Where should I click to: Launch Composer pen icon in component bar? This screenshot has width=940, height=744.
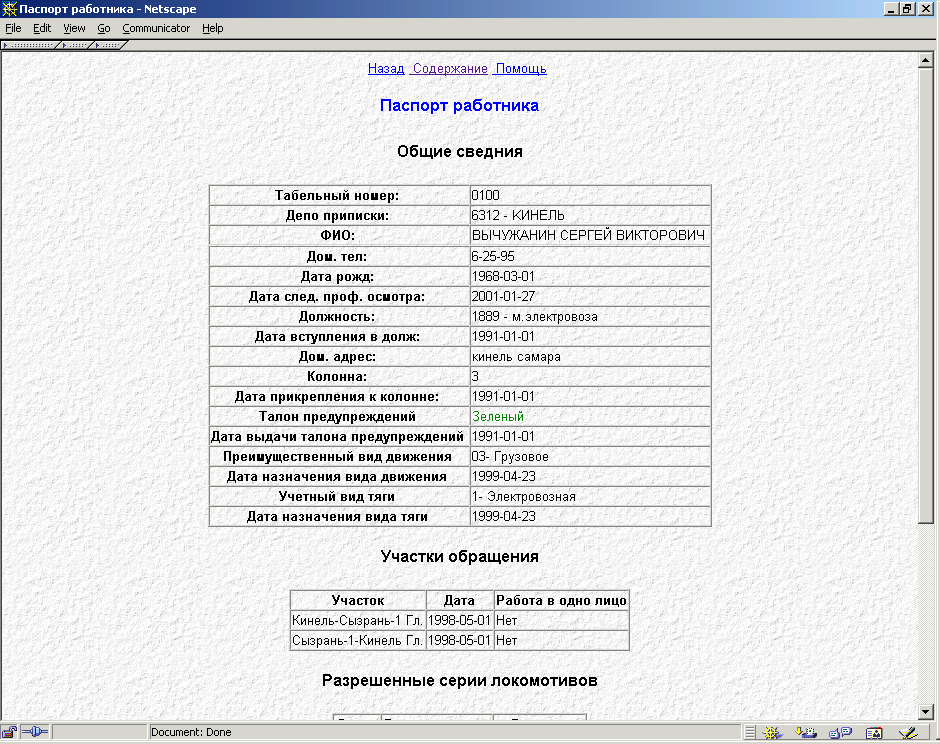click(908, 732)
